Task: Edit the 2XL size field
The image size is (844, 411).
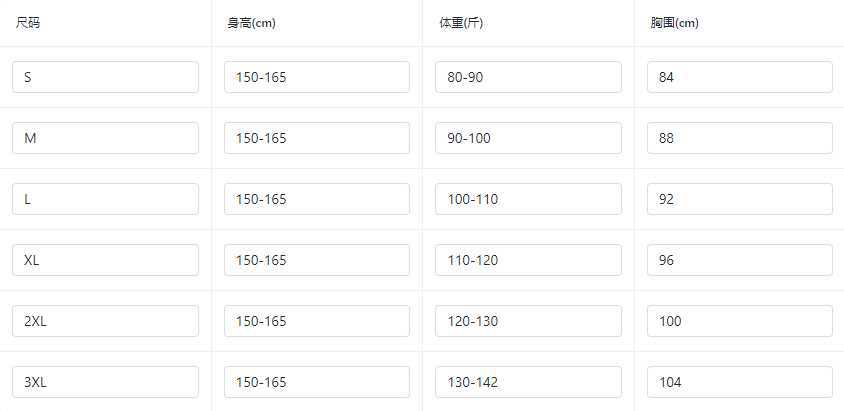Action: 105,321
